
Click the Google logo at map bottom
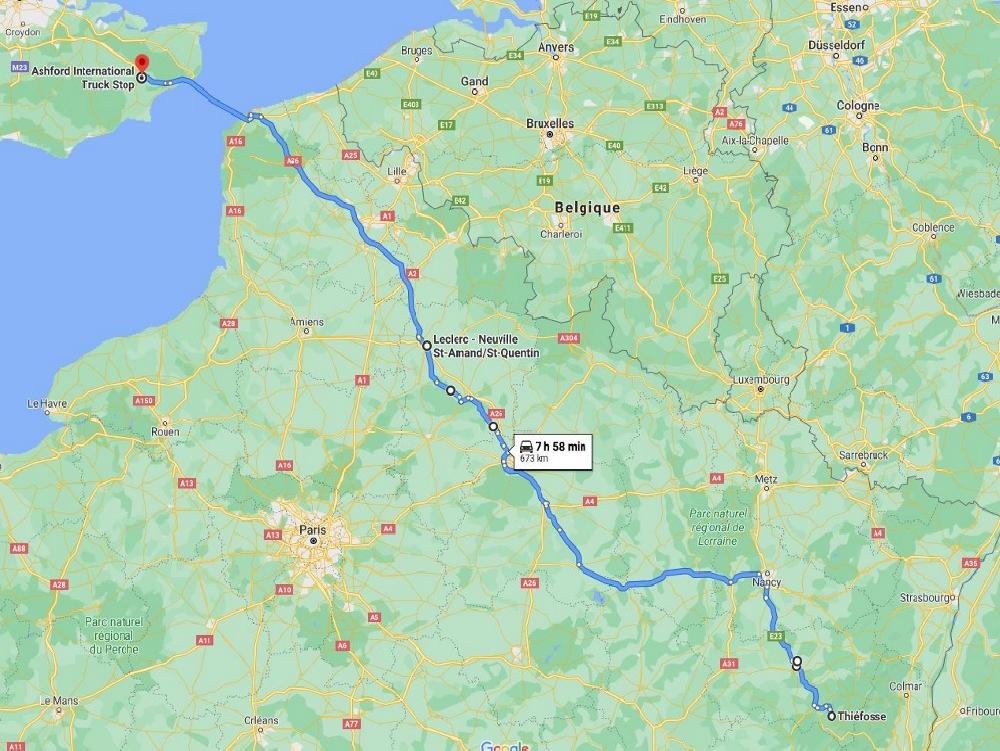coord(504,746)
